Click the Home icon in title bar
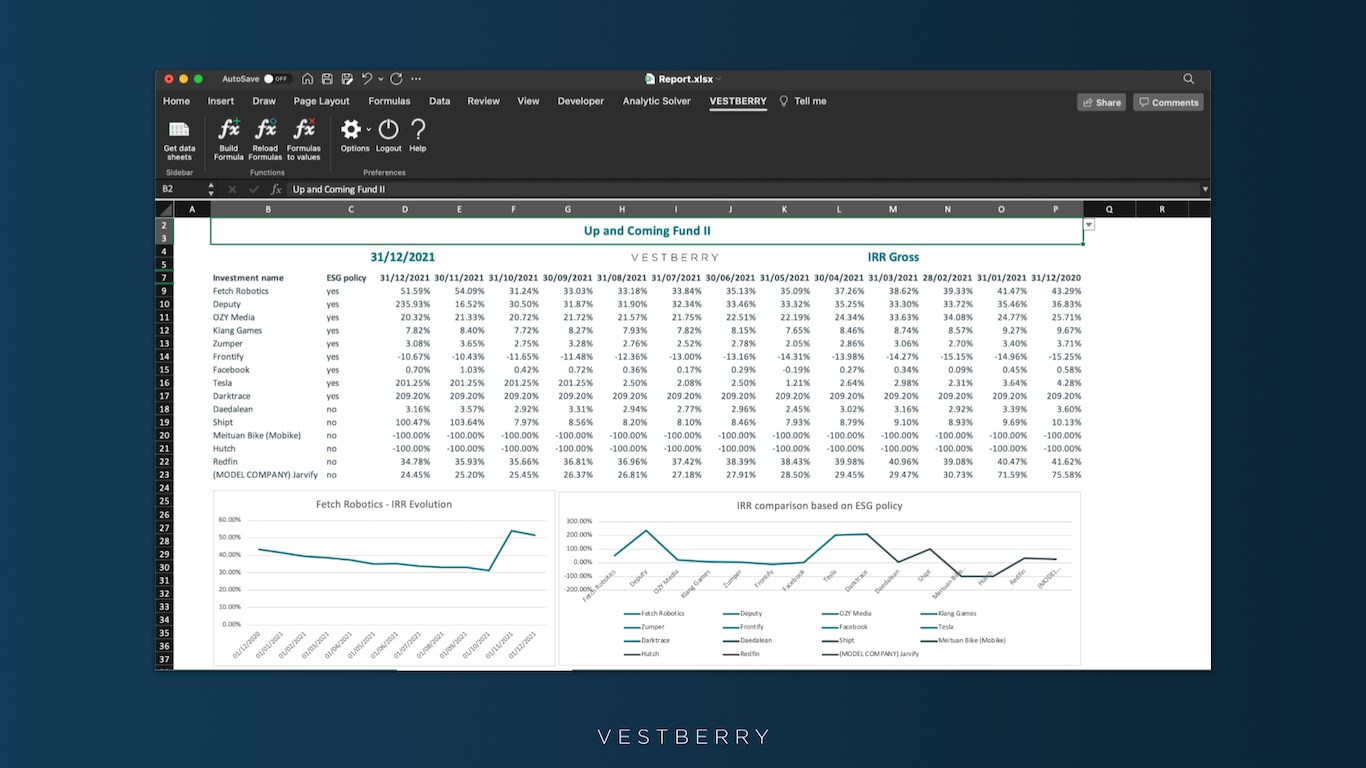This screenshot has width=1366, height=768. click(308, 79)
